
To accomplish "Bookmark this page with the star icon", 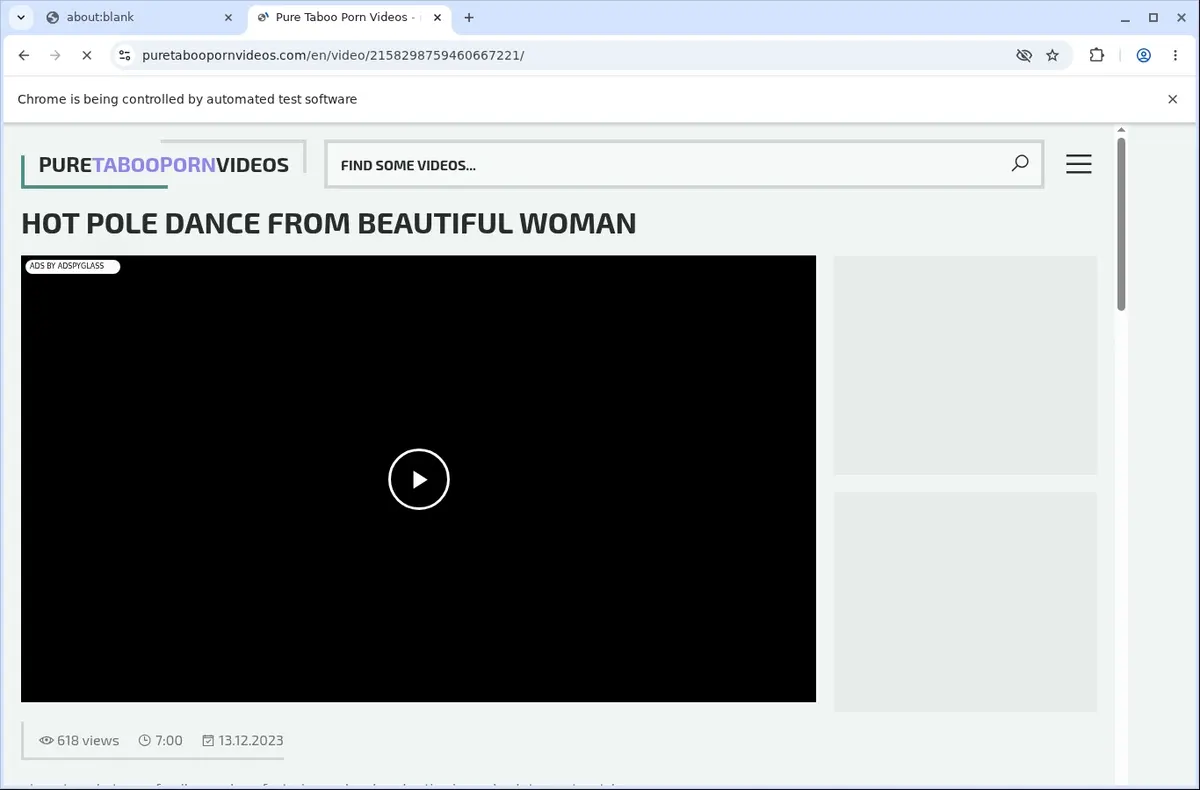I will coord(1052,55).
